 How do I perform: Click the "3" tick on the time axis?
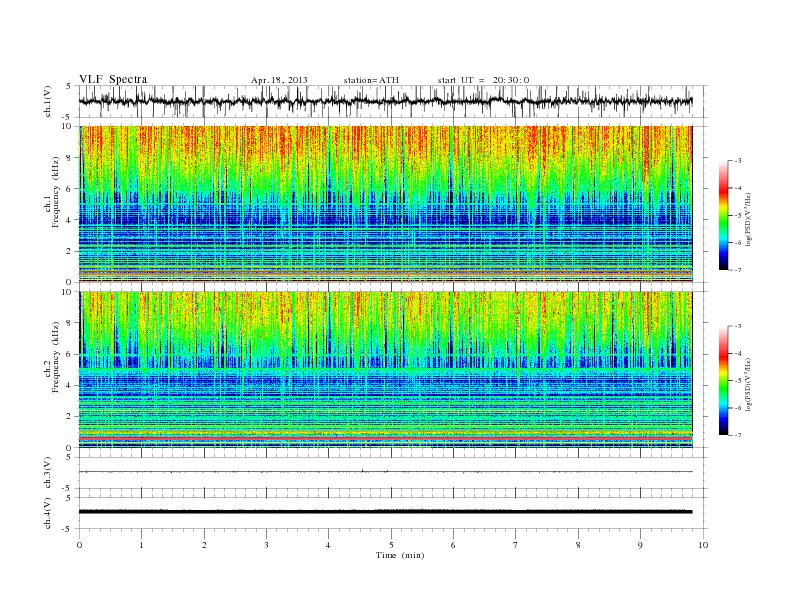(x=266, y=545)
